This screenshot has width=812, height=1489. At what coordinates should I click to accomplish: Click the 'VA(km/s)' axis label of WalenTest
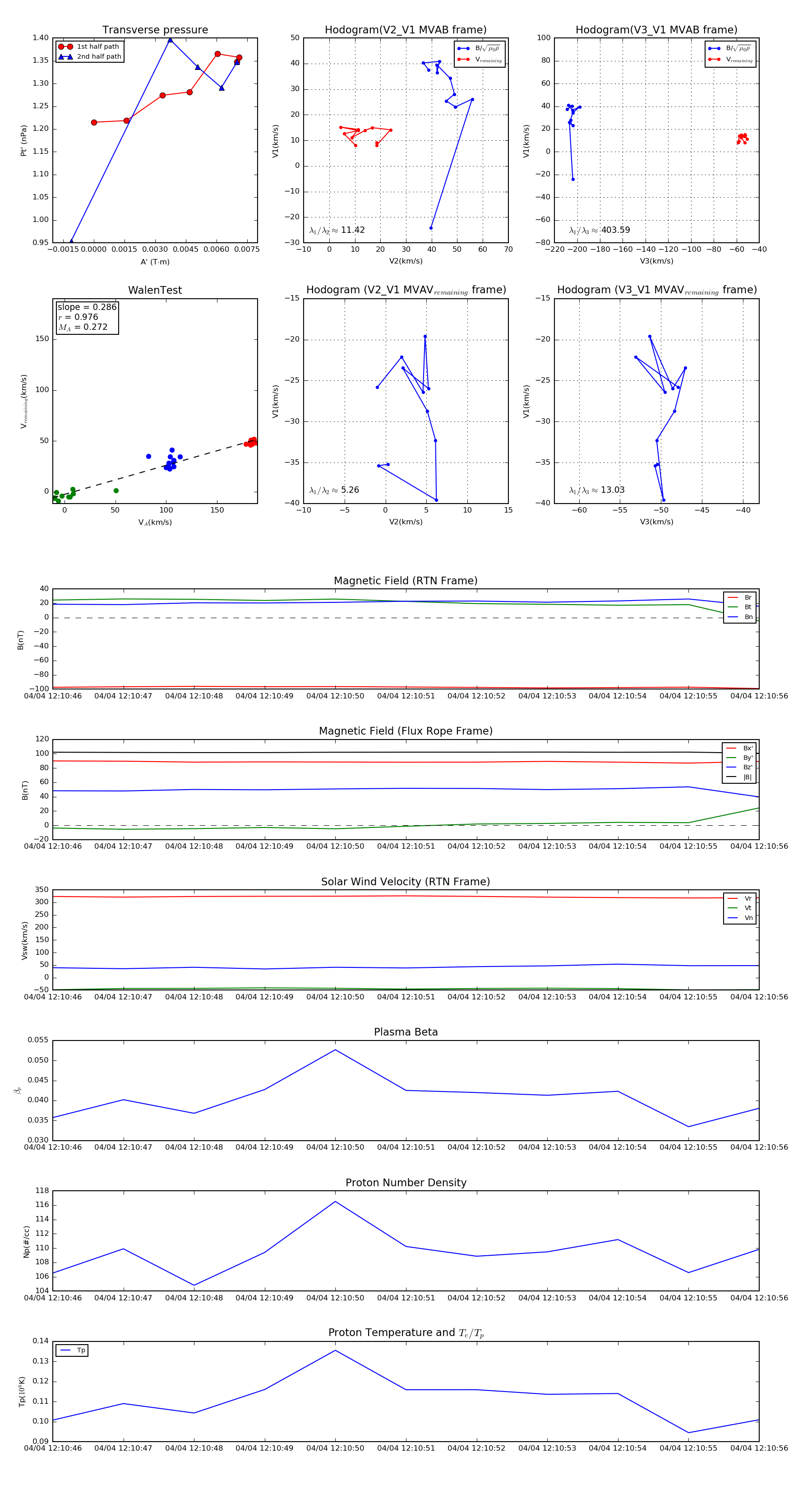155,523
